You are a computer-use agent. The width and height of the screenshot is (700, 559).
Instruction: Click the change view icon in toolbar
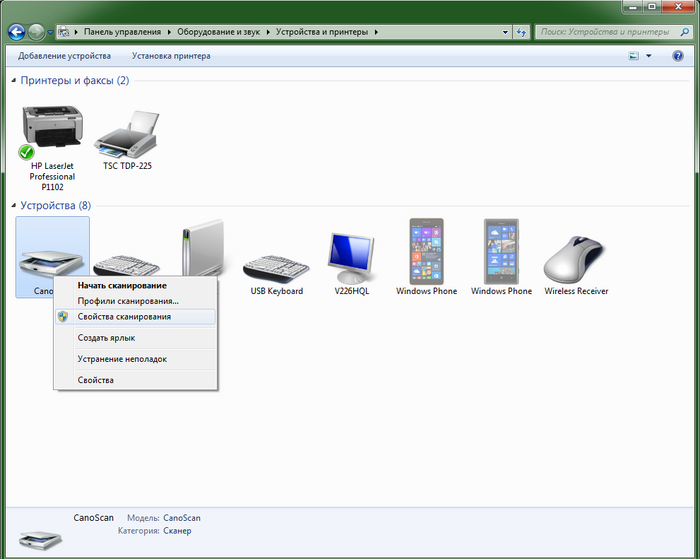(633, 56)
